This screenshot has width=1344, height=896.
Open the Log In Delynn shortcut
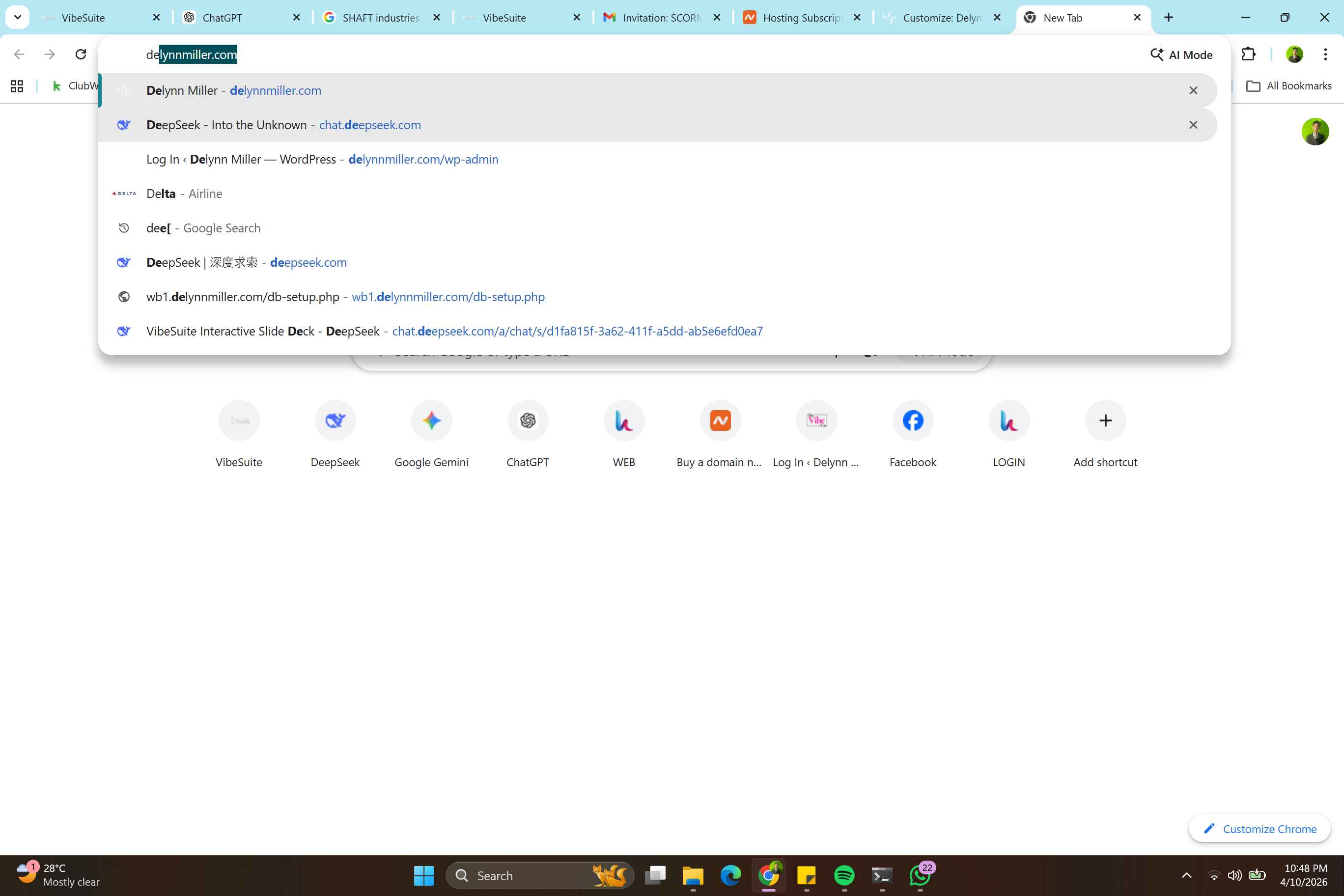click(x=816, y=434)
